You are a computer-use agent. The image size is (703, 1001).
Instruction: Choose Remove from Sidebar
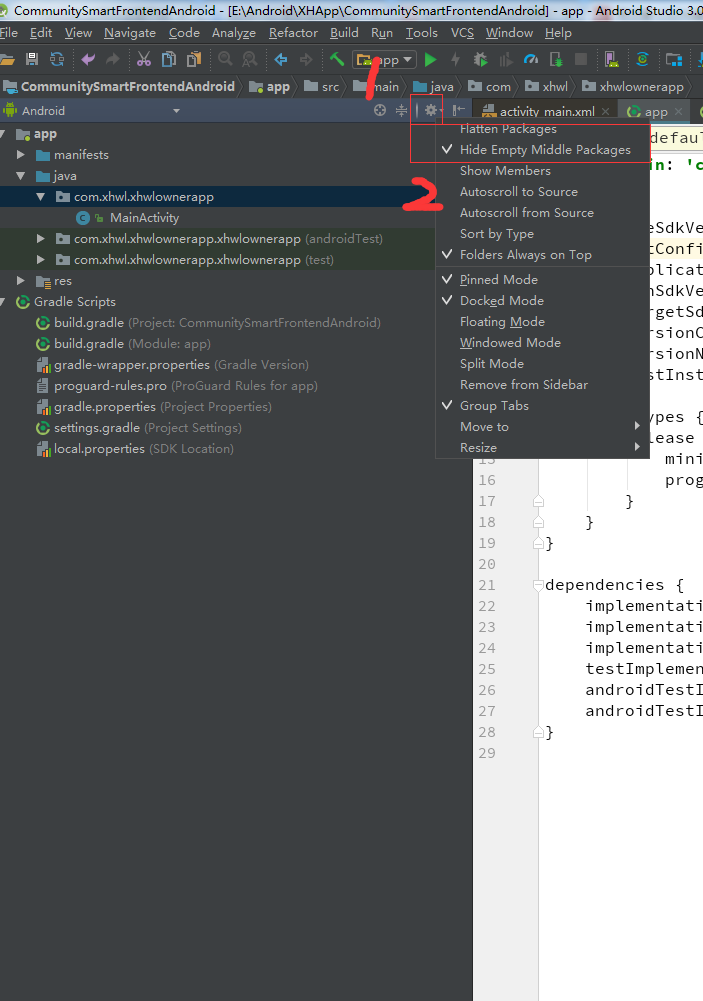point(542,384)
